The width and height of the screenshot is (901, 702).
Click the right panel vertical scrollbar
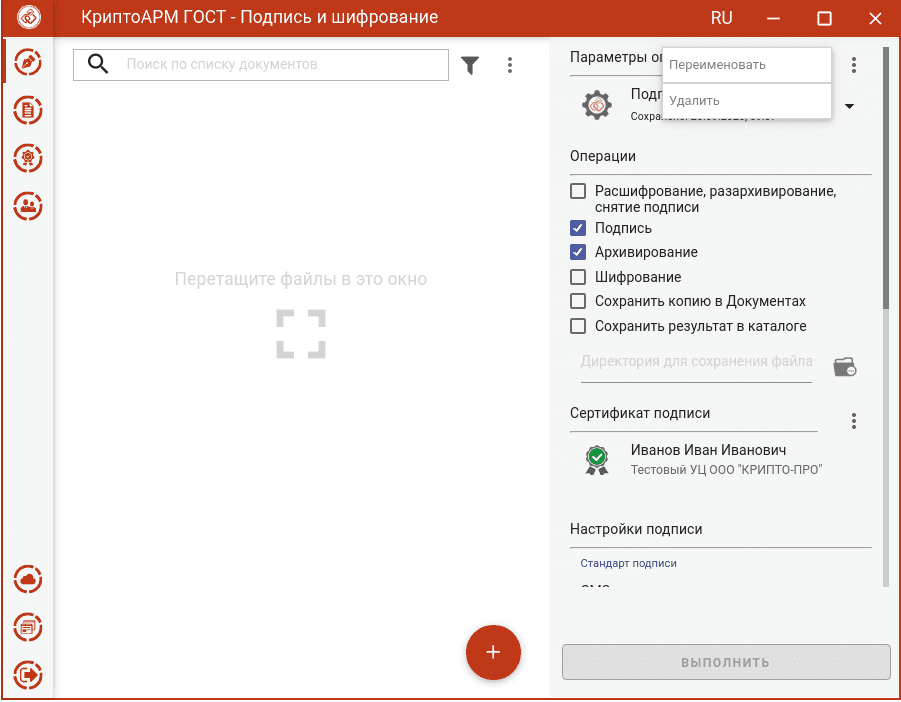coord(885,179)
